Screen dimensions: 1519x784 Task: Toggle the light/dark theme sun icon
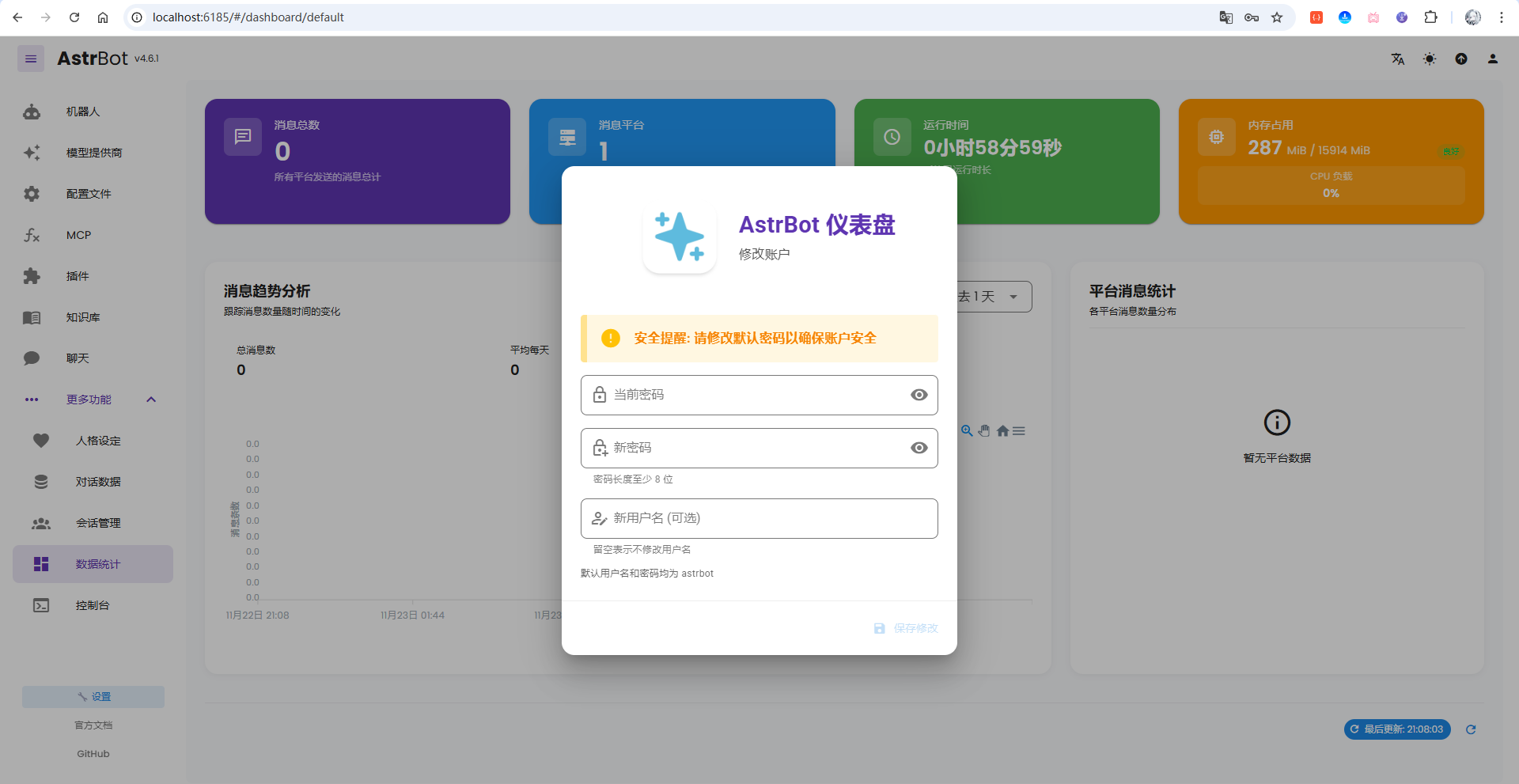click(x=1430, y=59)
